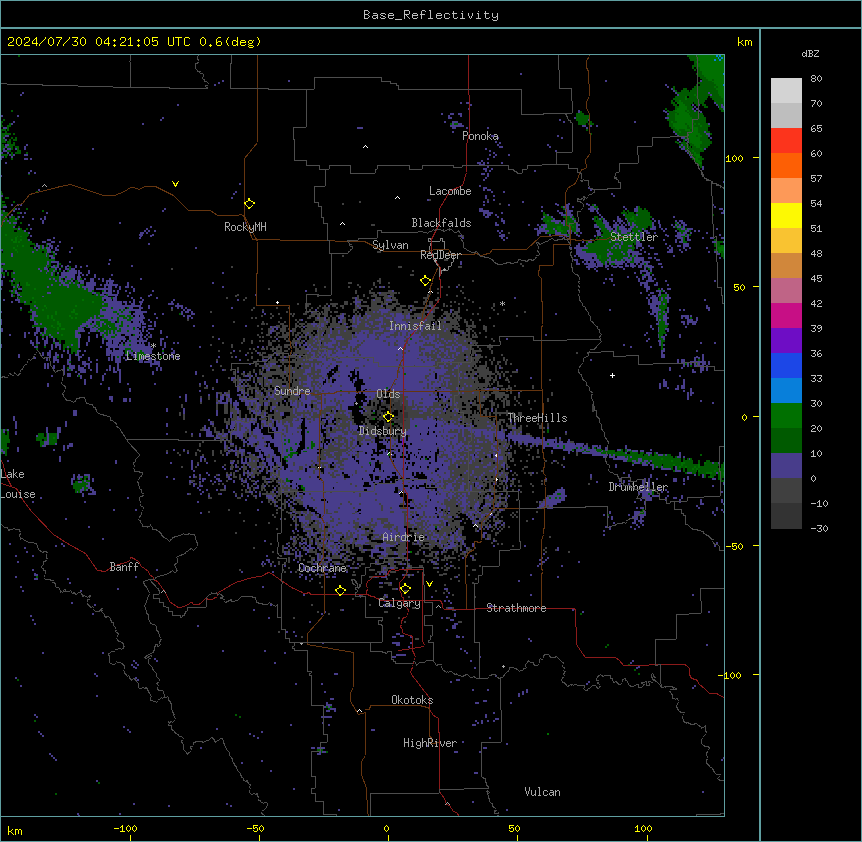The width and height of the screenshot is (862, 842).
Task: Click the Innisfail city label
Action: 415,326
